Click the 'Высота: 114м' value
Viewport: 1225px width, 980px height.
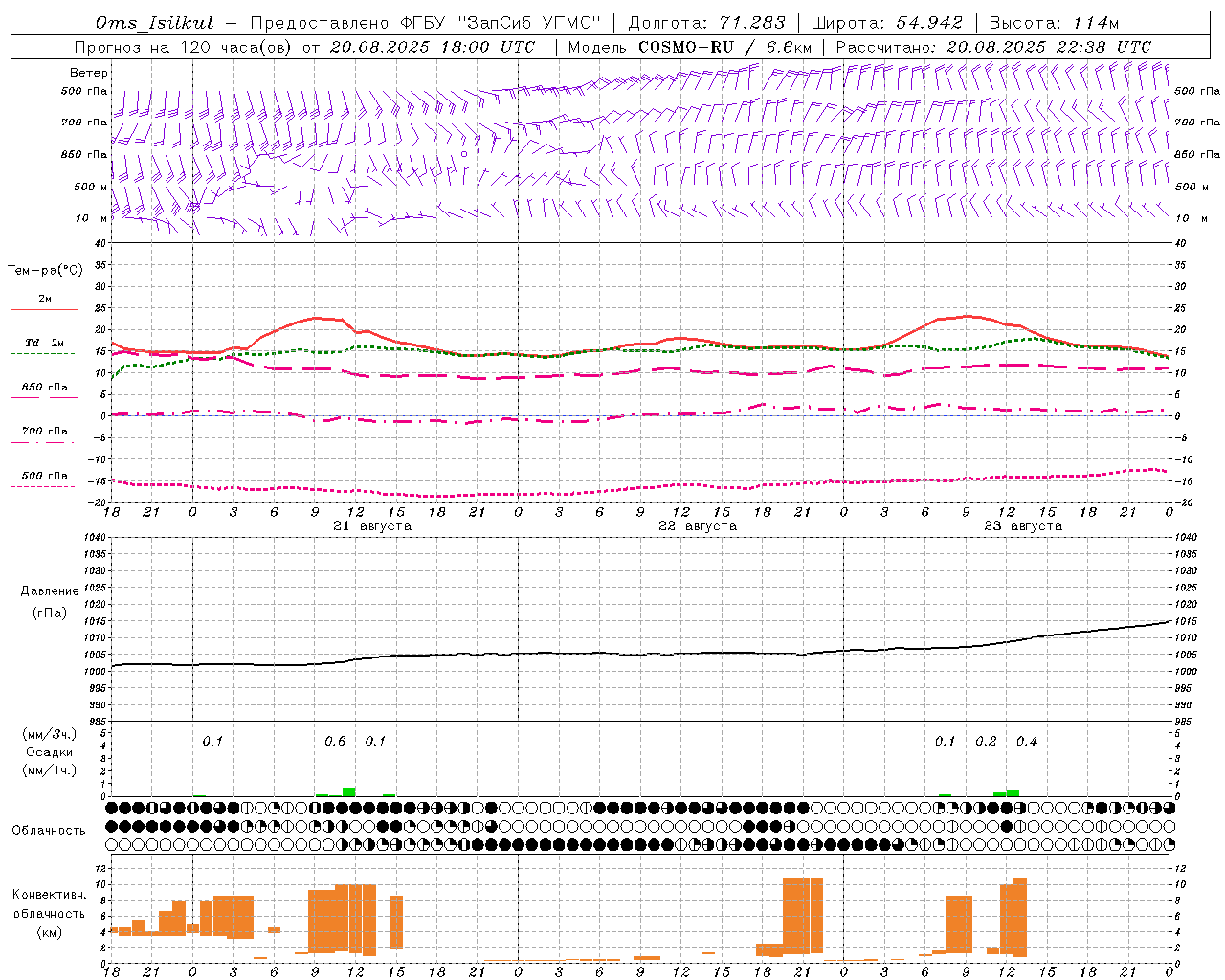tap(1054, 23)
